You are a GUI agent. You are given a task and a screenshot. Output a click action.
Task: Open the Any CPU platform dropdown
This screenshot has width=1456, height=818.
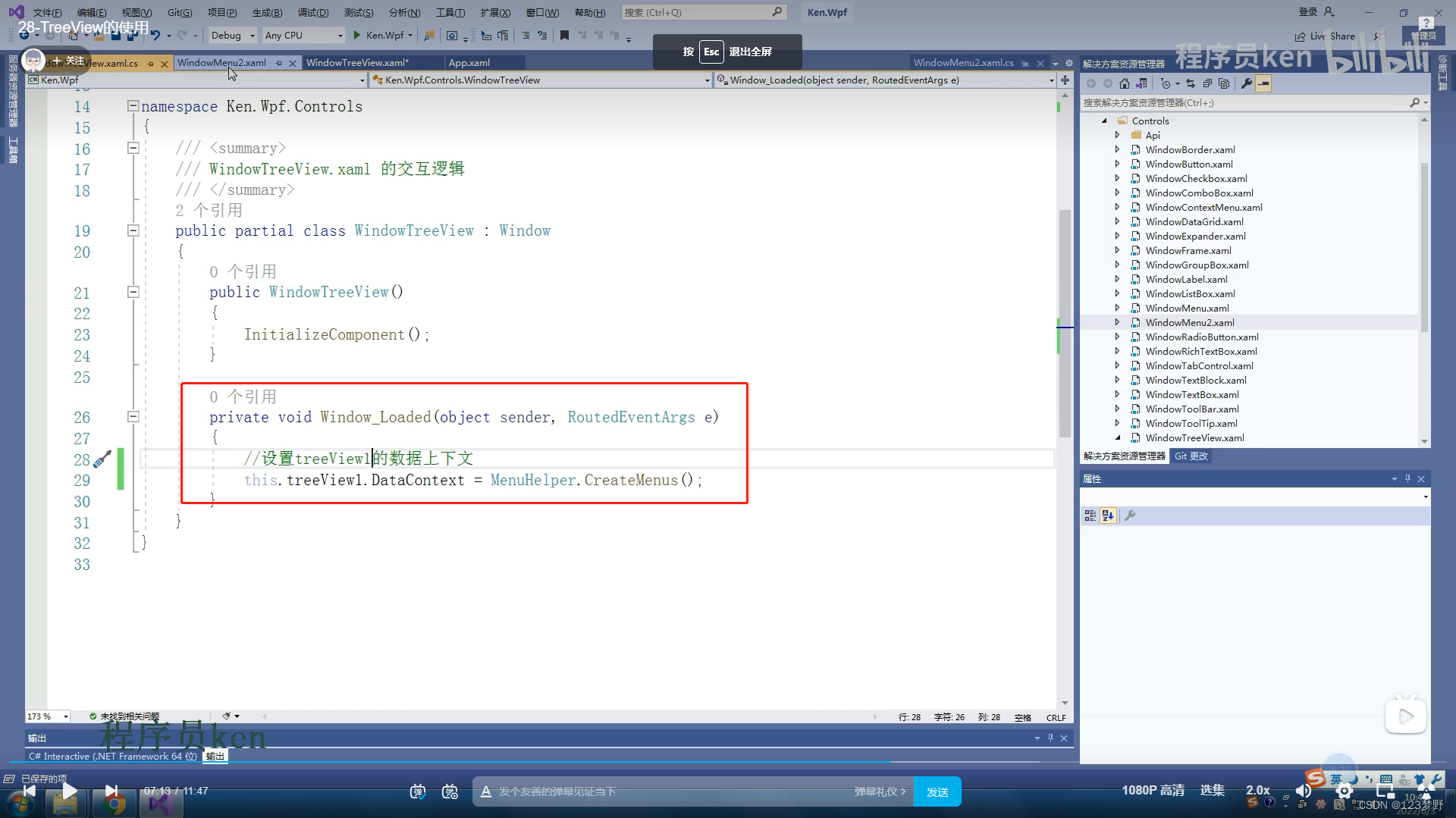(303, 35)
